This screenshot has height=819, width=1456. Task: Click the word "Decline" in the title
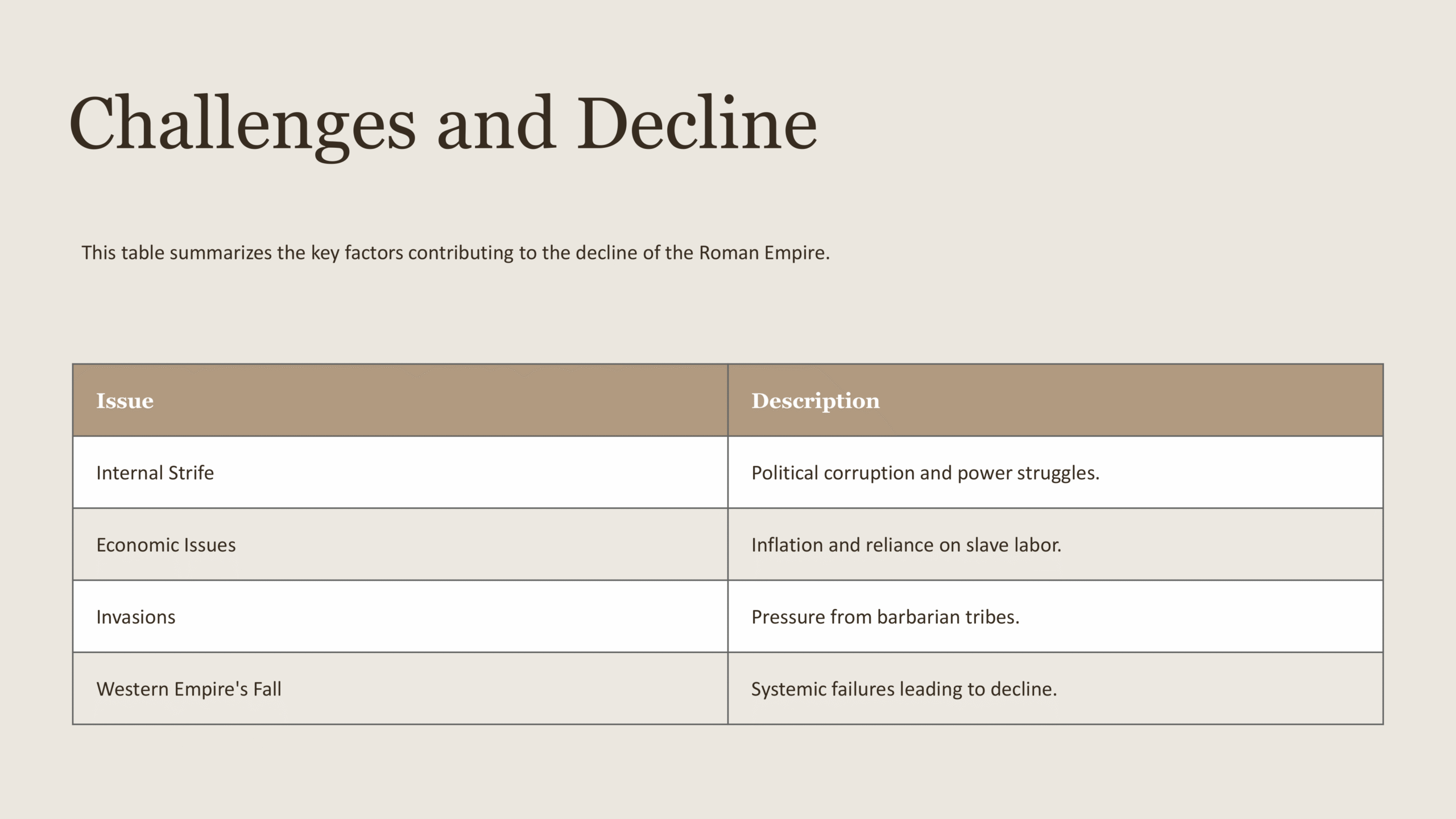click(x=697, y=124)
